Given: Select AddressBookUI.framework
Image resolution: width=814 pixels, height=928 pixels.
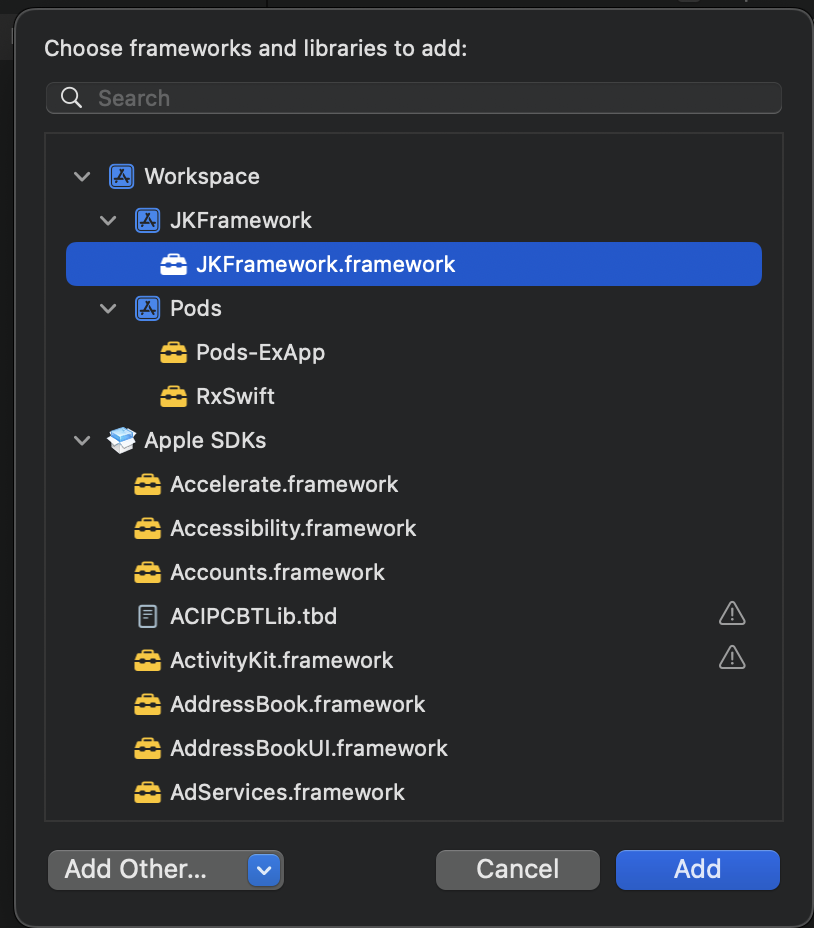Looking at the screenshot, I should click(x=414, y=748).
